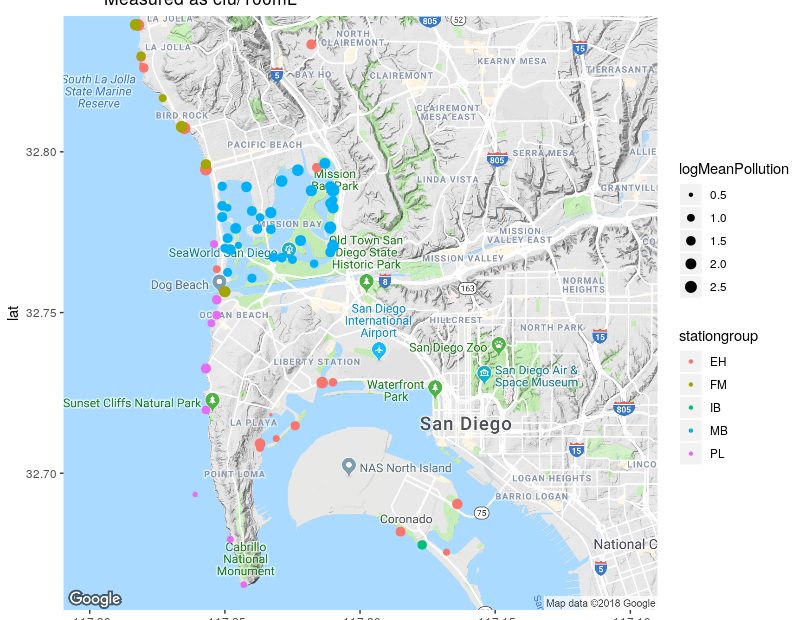Click the Dog Beach location pin

tap(219, 282)
